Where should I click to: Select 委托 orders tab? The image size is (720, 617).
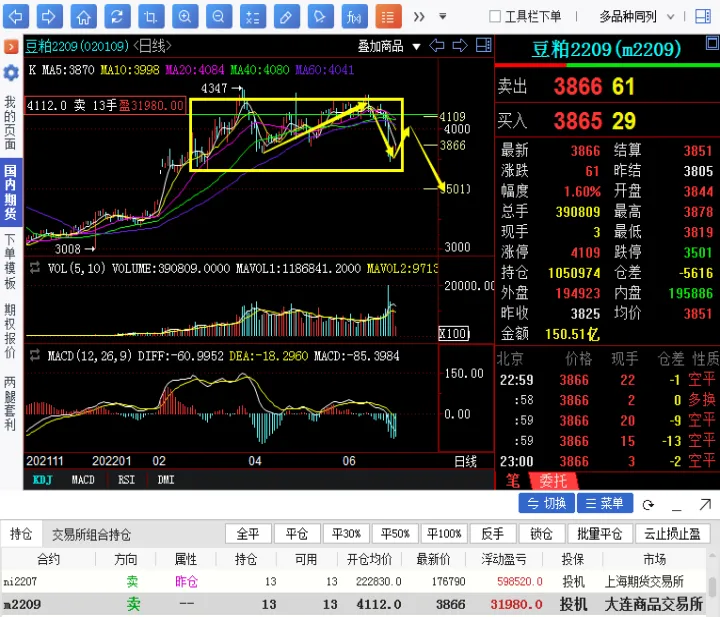tap(553, 481)
